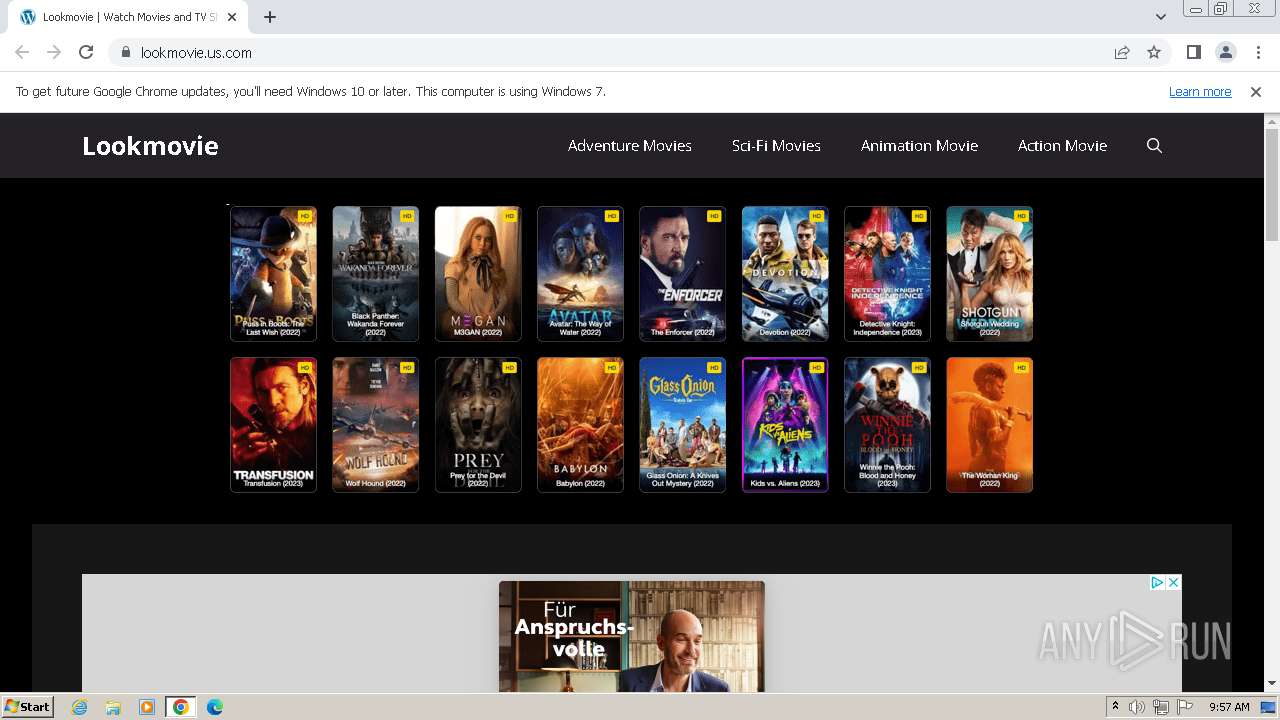Open the Chrome side panel icon
Screen dimensions: 1280x720
click(x=1193, y=52)
